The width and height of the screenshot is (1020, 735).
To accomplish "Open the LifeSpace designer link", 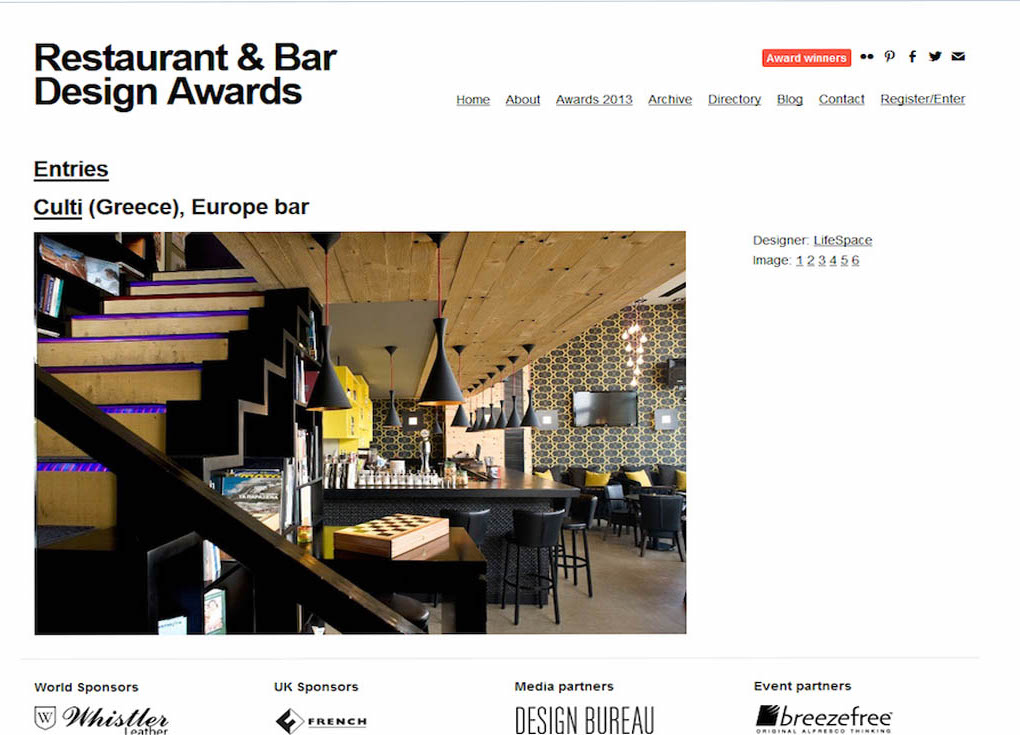I will (x=842, y=240).
